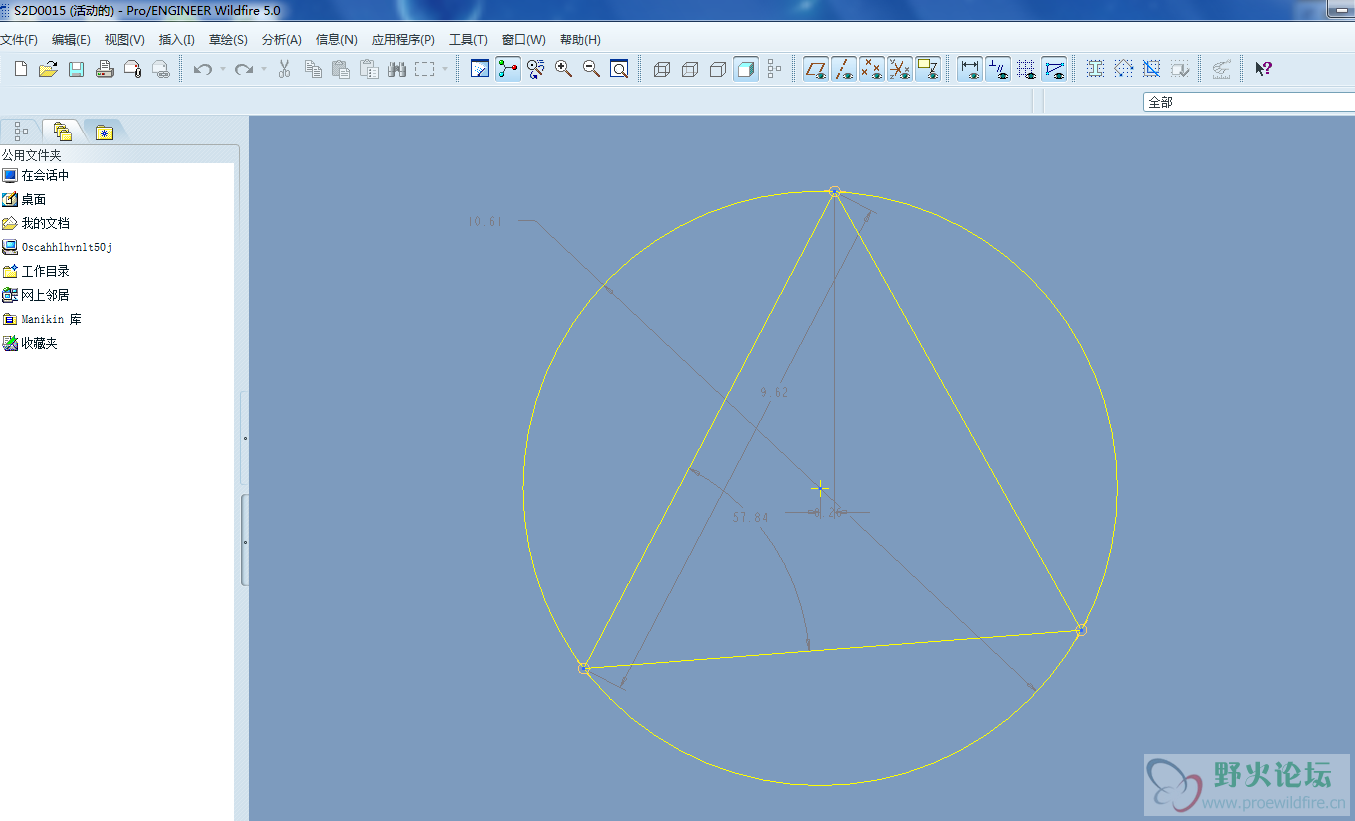
Task: Click the lower navigator sash handle
Action: click(x=245, y=541)
